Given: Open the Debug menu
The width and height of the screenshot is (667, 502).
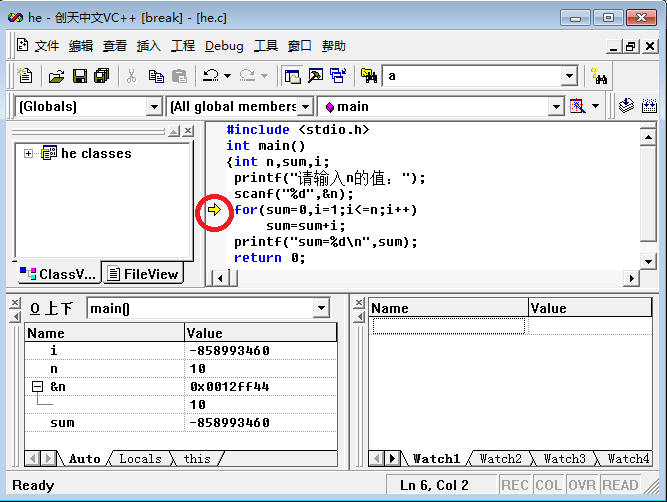Looking at the screenshot, I should 224,46.
